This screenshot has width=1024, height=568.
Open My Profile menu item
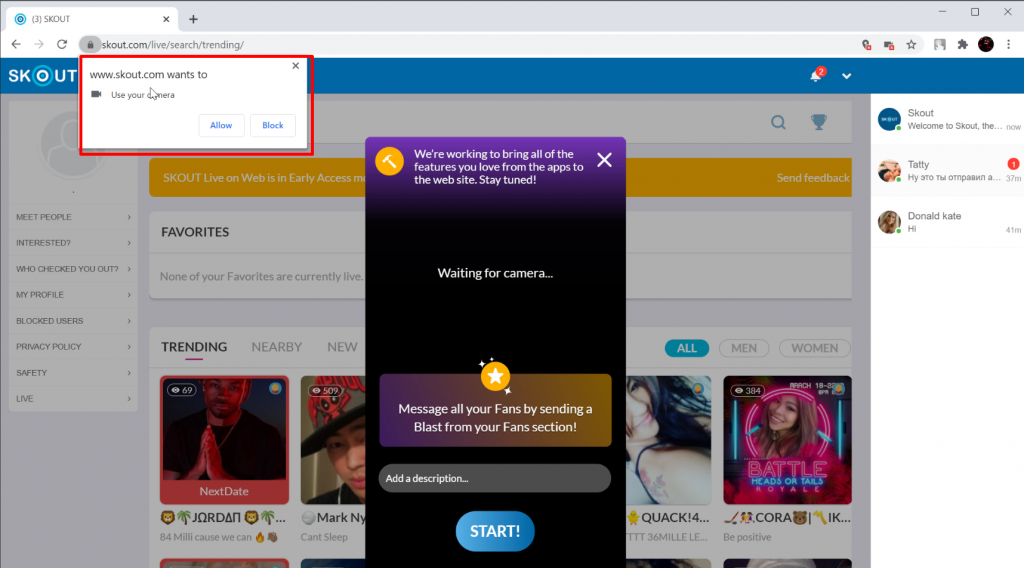[73, 295]
